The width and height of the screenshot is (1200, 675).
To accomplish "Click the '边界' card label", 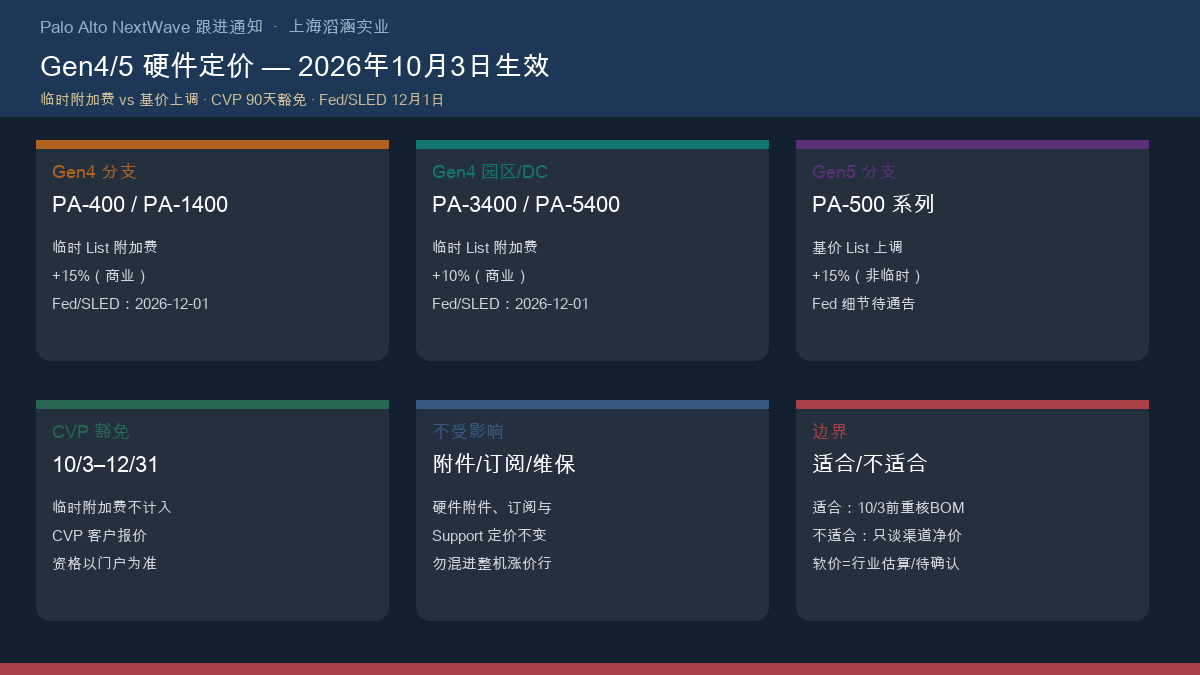I will [830, 432].
